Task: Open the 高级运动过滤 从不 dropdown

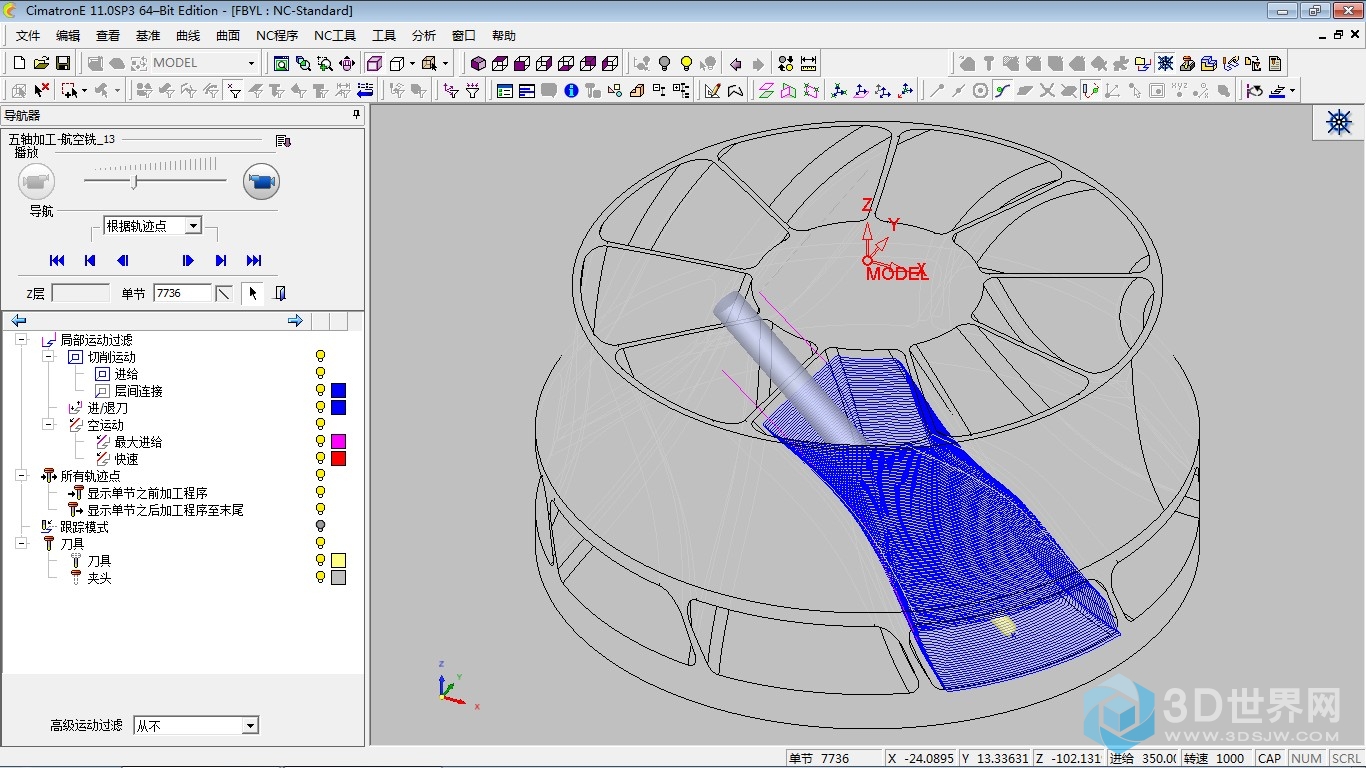Action: pos(250,726)
